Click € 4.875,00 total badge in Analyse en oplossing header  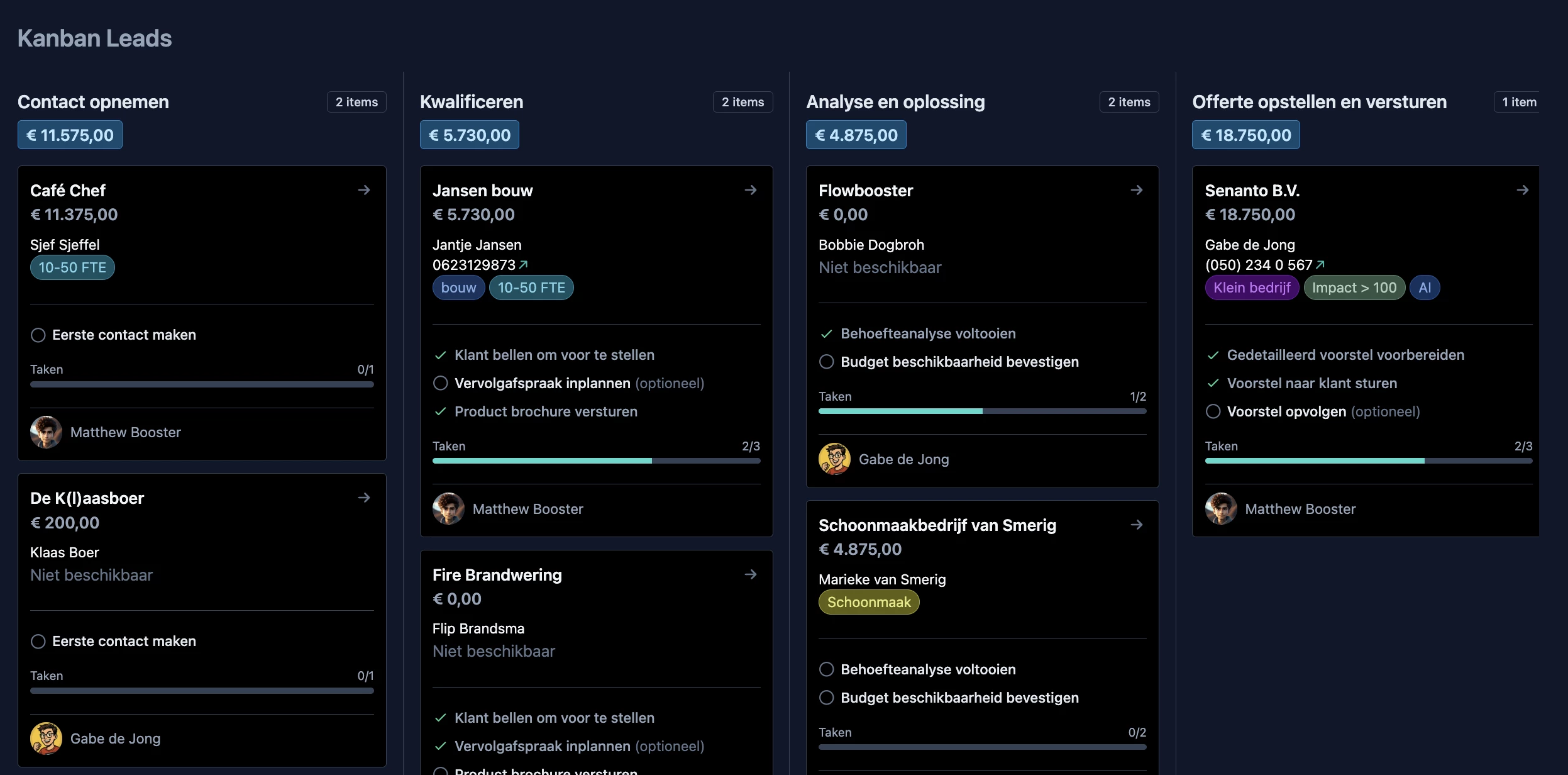pyautogui.click(x=856, y=135)
